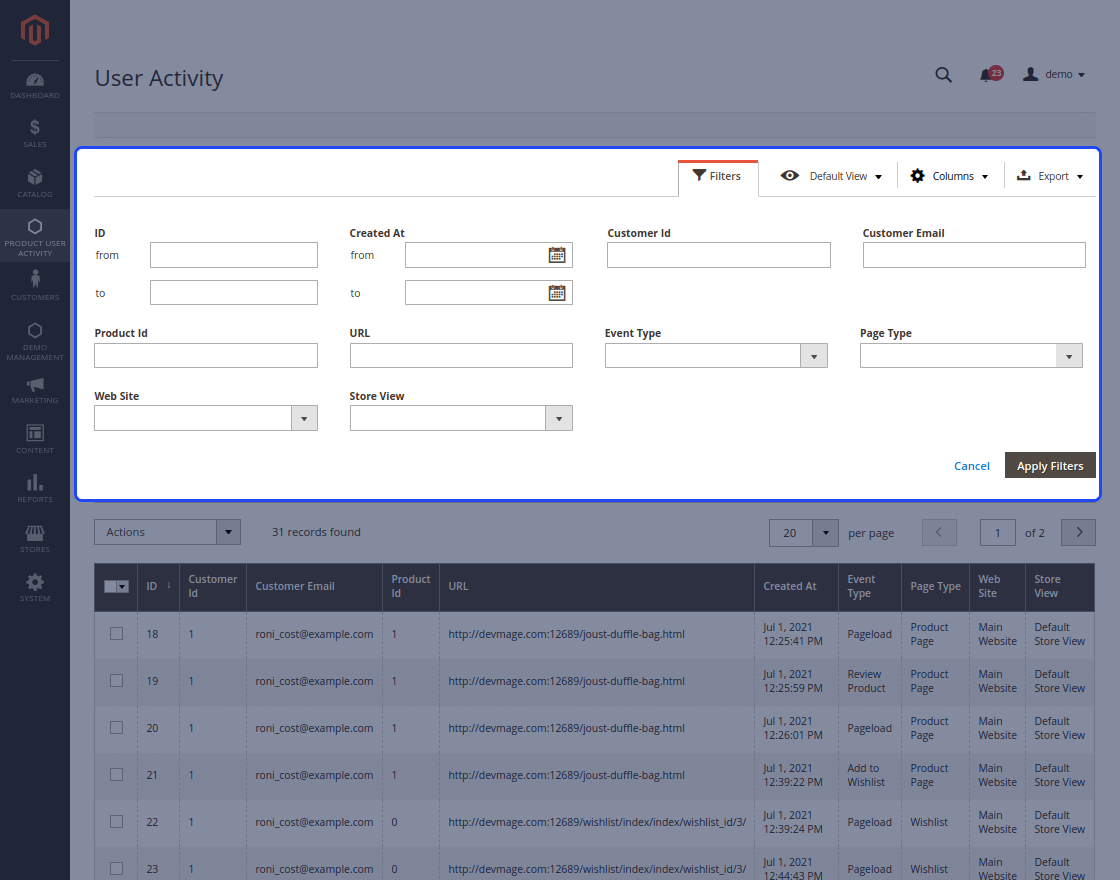Sort by the Page Type column header
The width and height of the screenshot is (1120, 880).
point(936,587)
